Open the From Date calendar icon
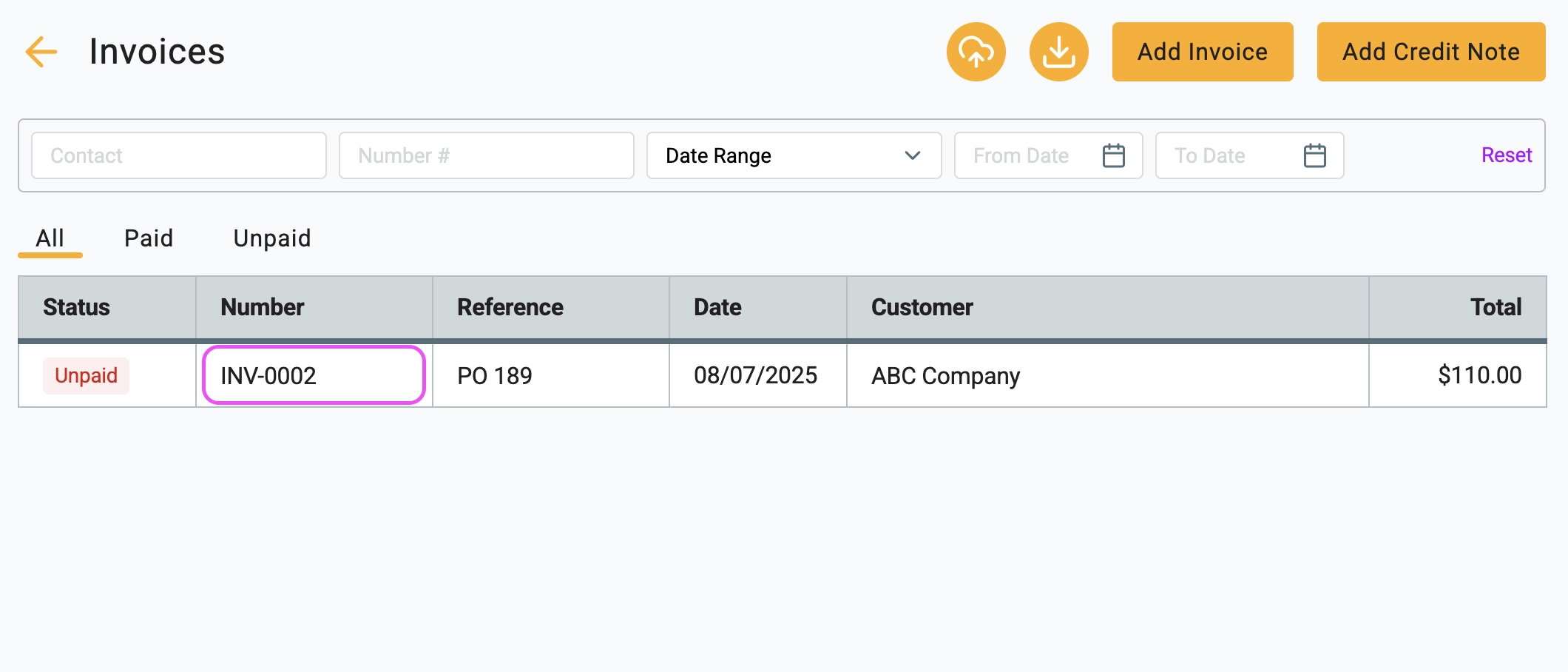 coord(1113,155)
